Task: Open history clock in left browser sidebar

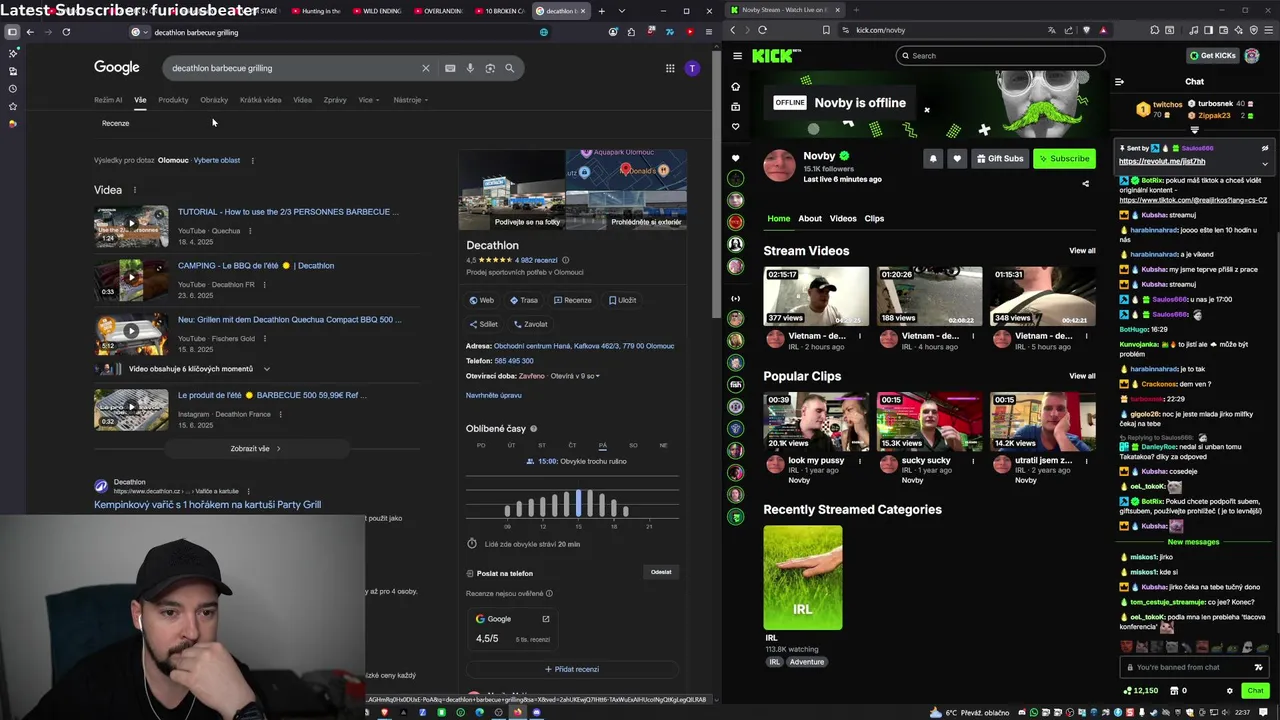Action: [12, 88]
